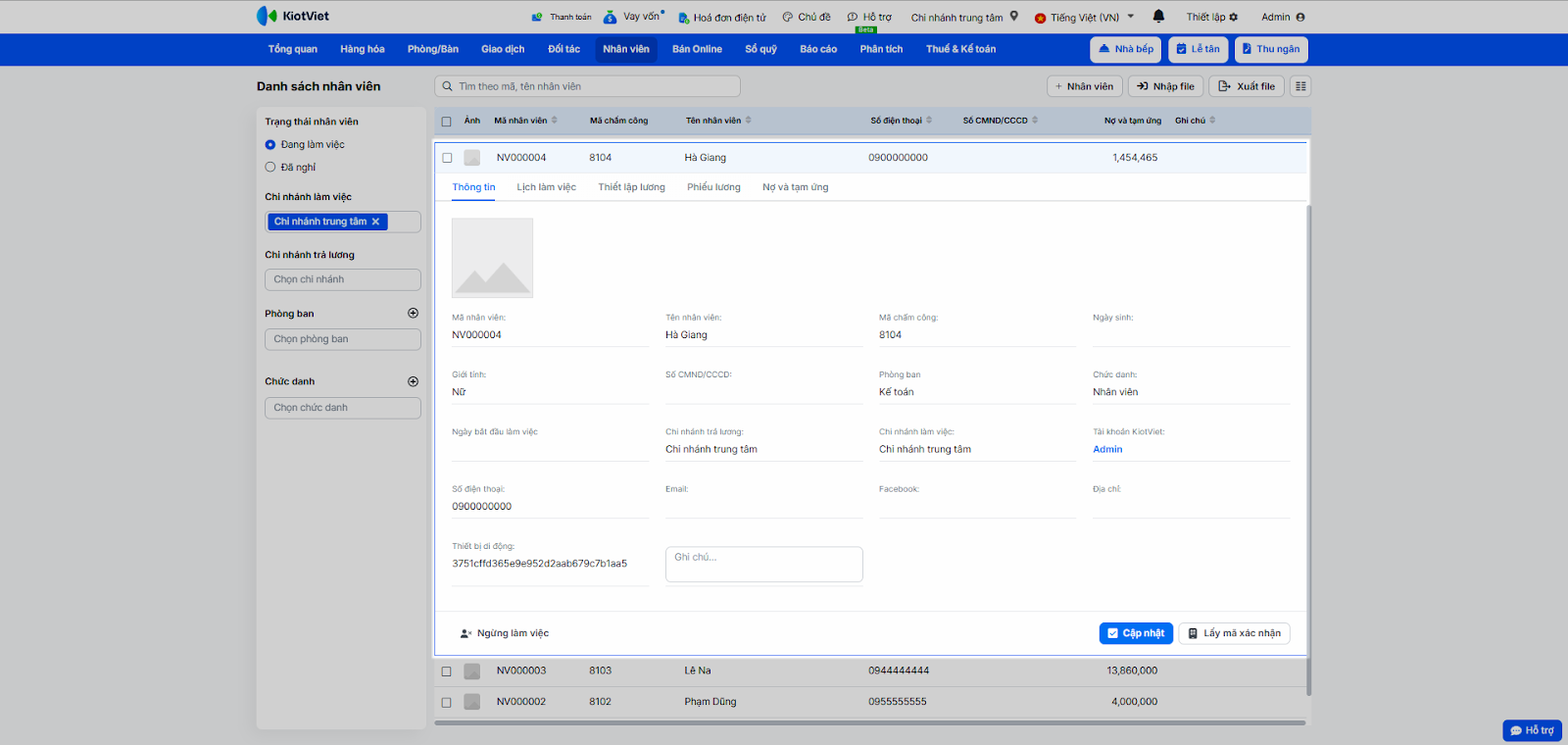
Task: Click the add Chức danh plus icon
Action: [413, 381]
